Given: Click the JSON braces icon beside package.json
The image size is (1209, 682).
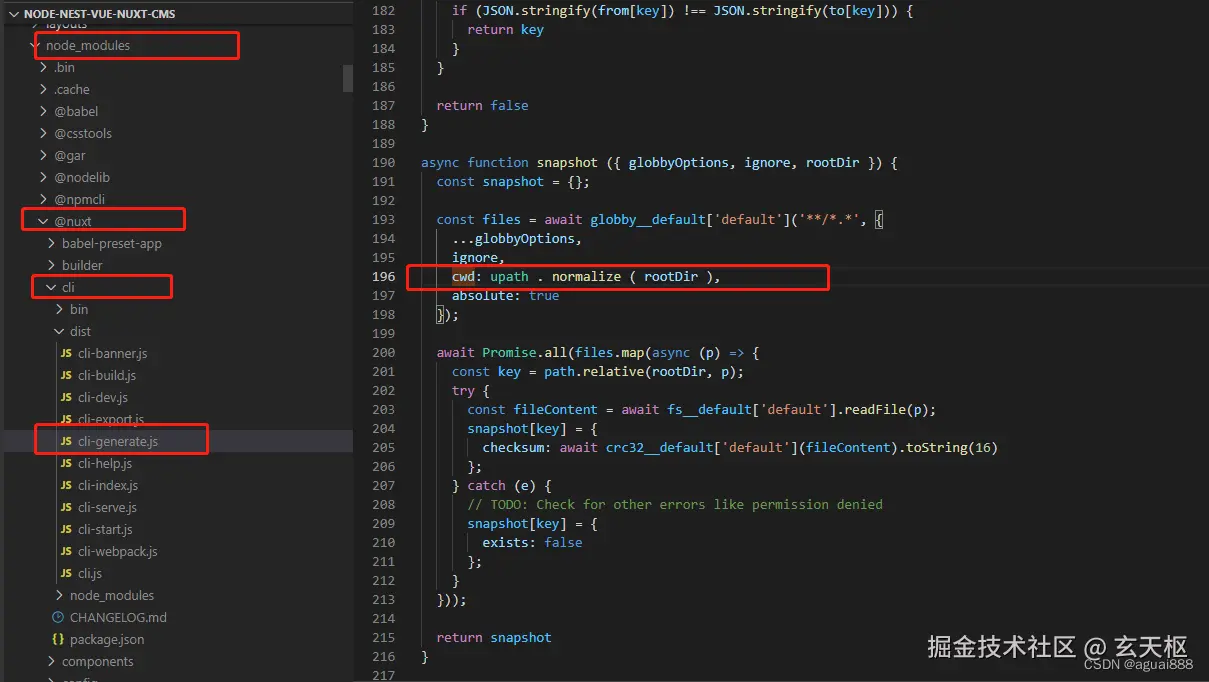Looking at the screenshot, I should click(58, 639).
